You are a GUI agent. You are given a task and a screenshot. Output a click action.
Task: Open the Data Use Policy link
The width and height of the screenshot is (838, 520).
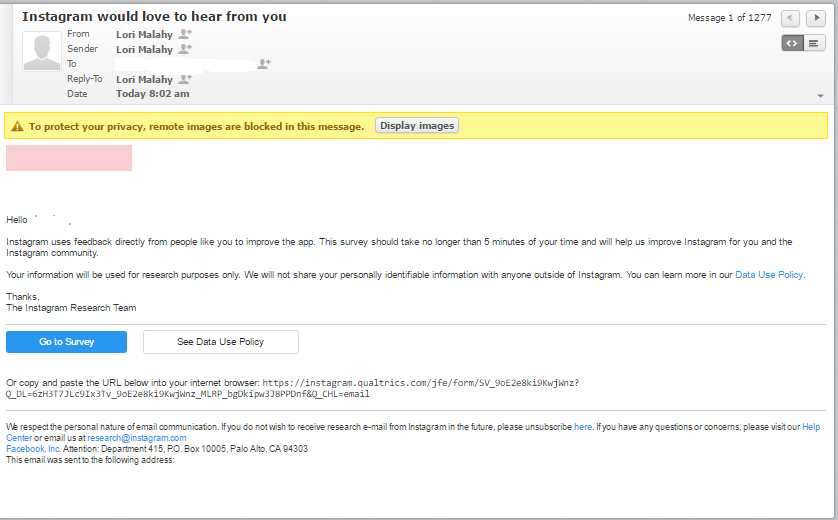[x=768, y=275]
